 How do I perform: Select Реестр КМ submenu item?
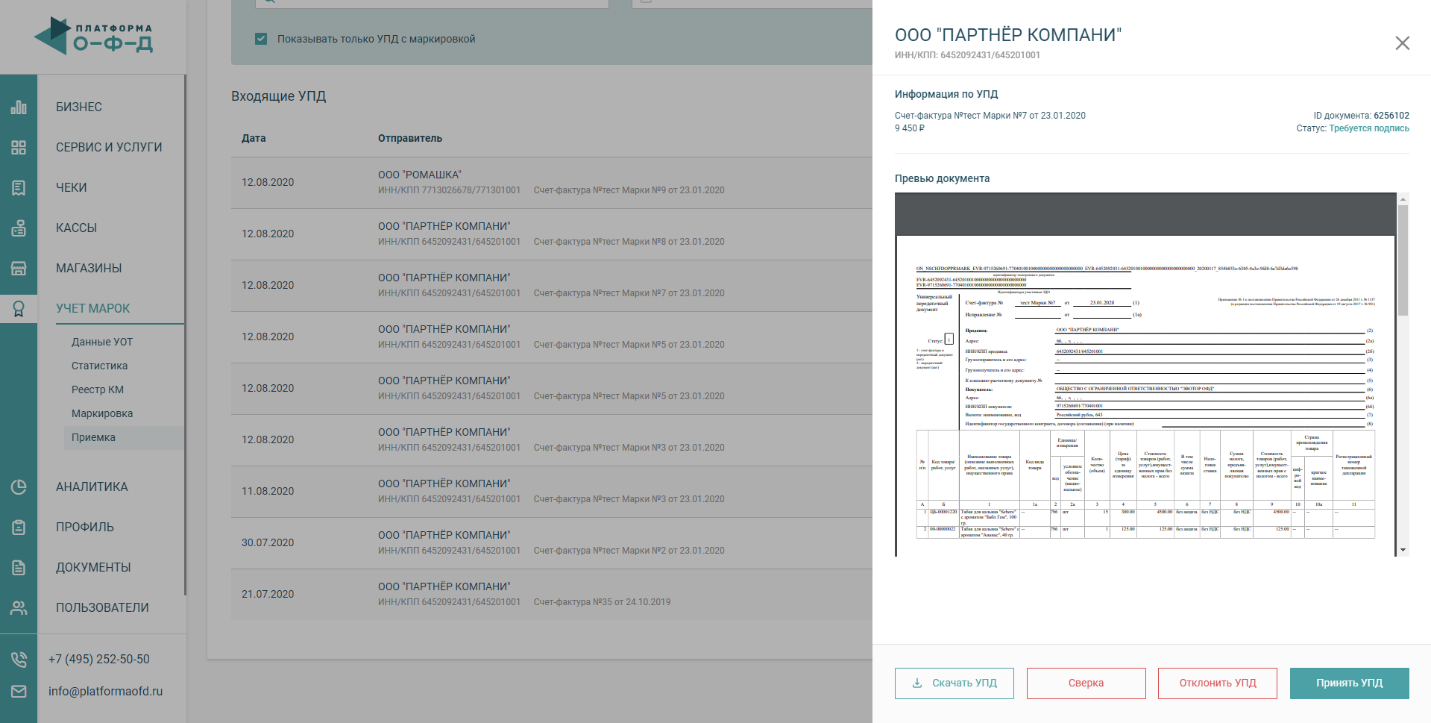[97, 390]
